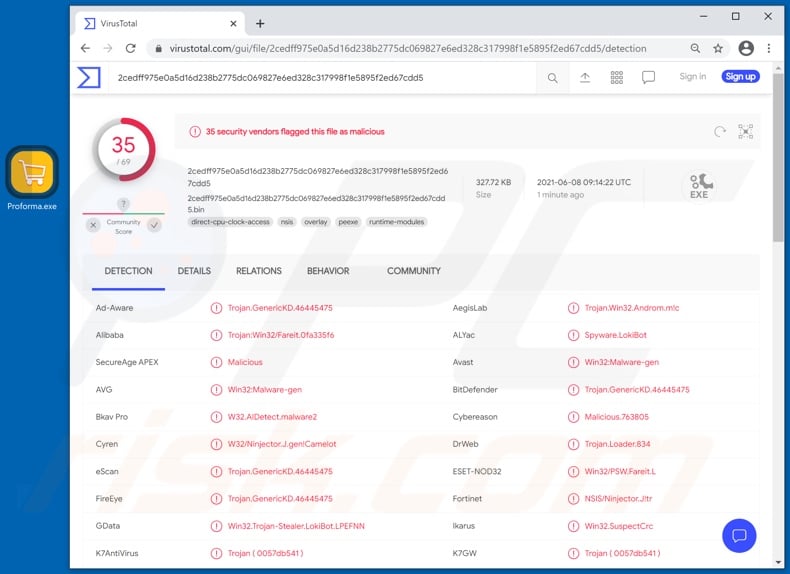Click the page vertical scrollbar thumb
Image resolution: width=790 pixels, height=574 pixels.
[x=778, y=157]
